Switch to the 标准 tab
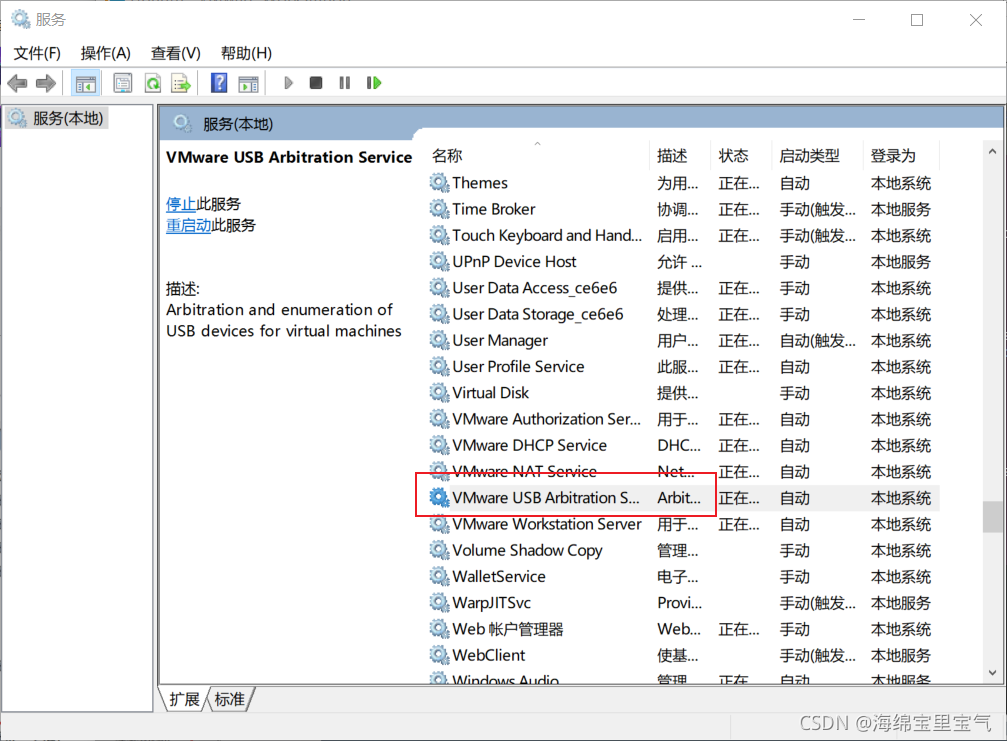 [x=230, y=699]
